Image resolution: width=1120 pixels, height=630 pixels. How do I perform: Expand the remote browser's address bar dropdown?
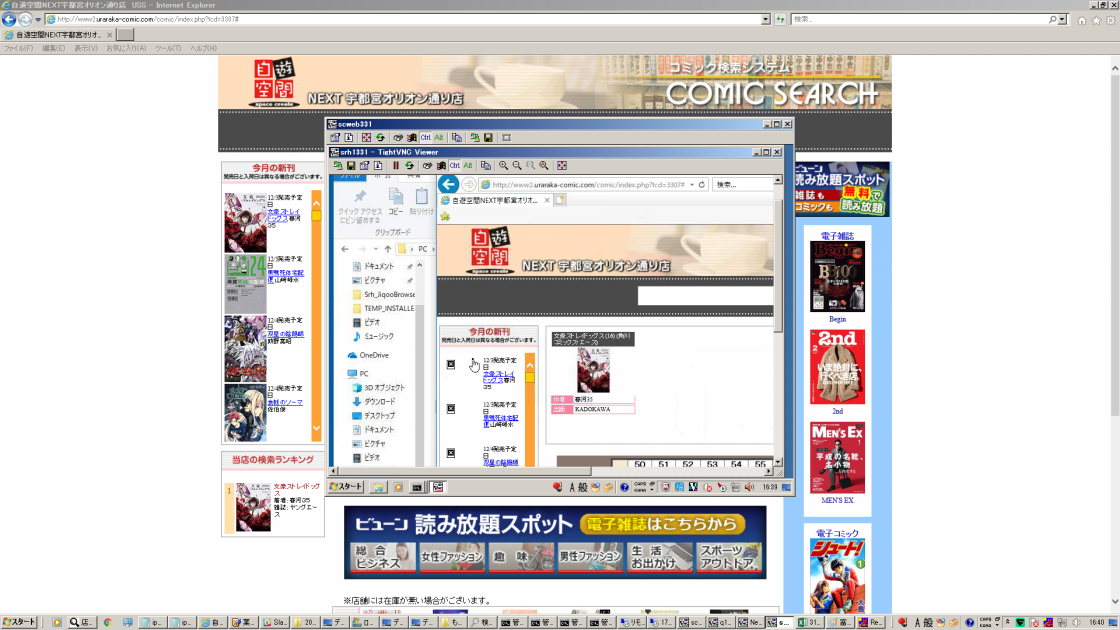[x=690, y=185]
